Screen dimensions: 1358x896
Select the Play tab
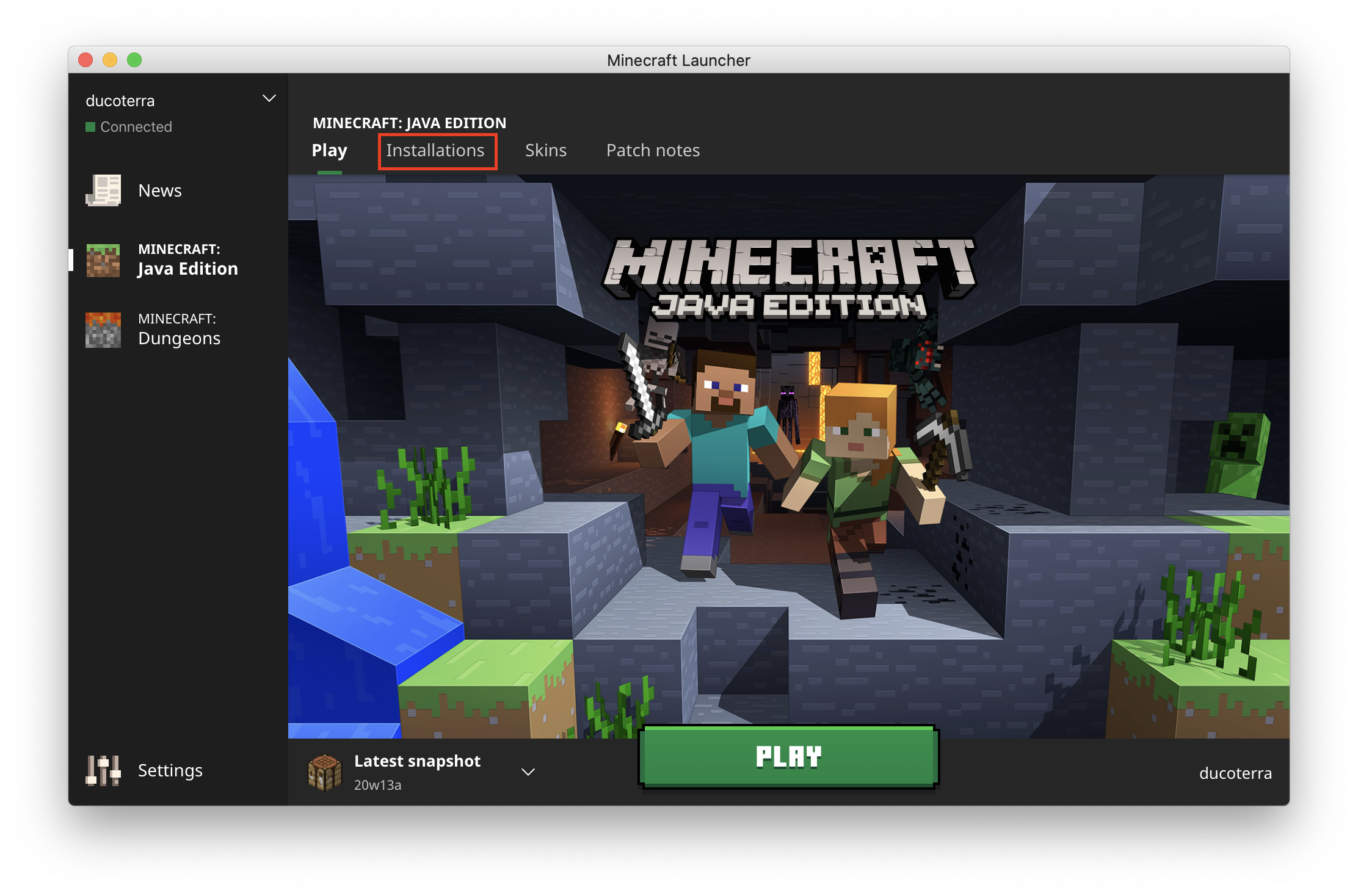point(329,151)
